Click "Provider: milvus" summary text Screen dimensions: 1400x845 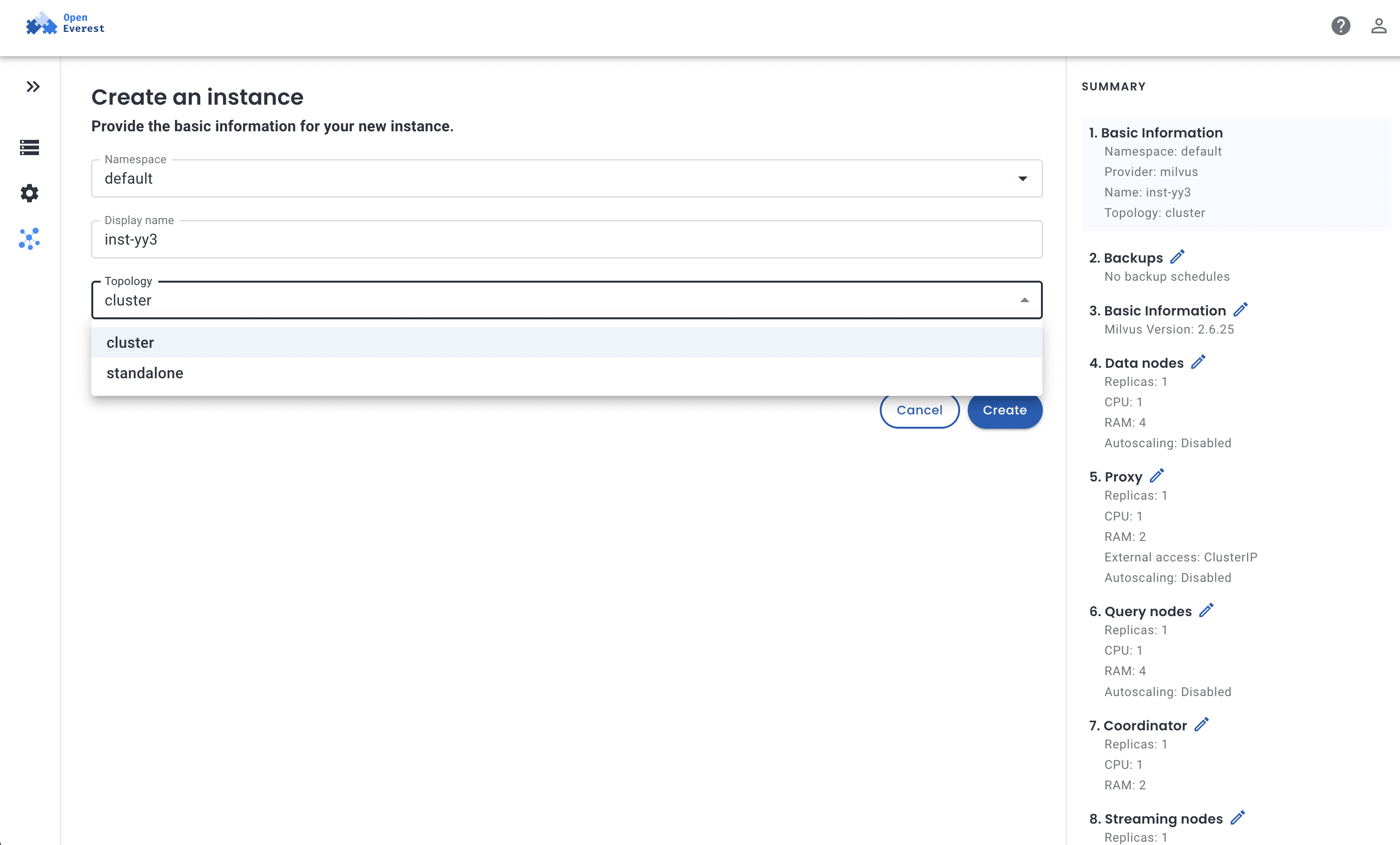[1151, 172]
